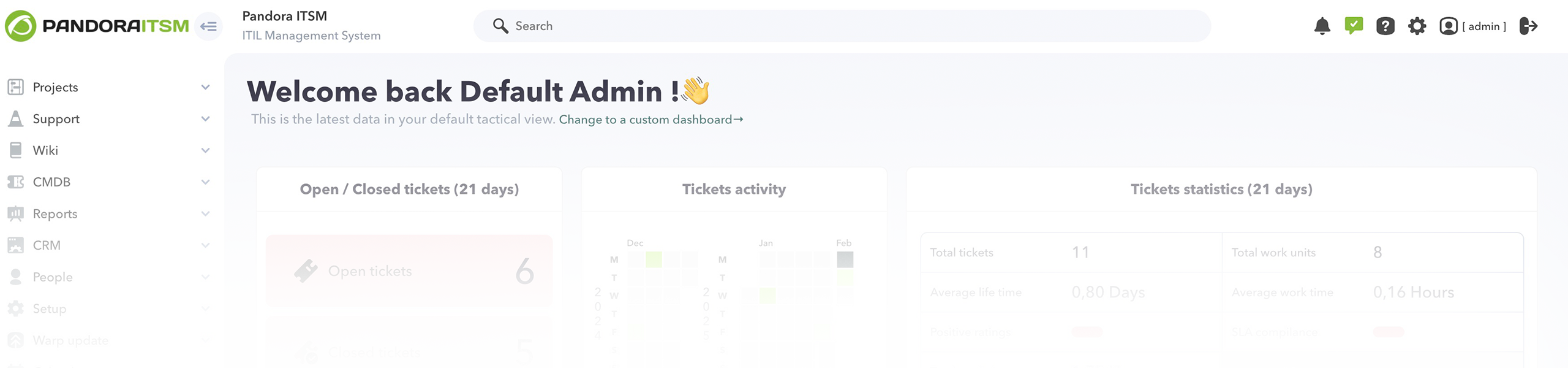This screenshot has height=368, width=1568.
Task: Click the help question mark icon
Action: tap(1385, 26)
